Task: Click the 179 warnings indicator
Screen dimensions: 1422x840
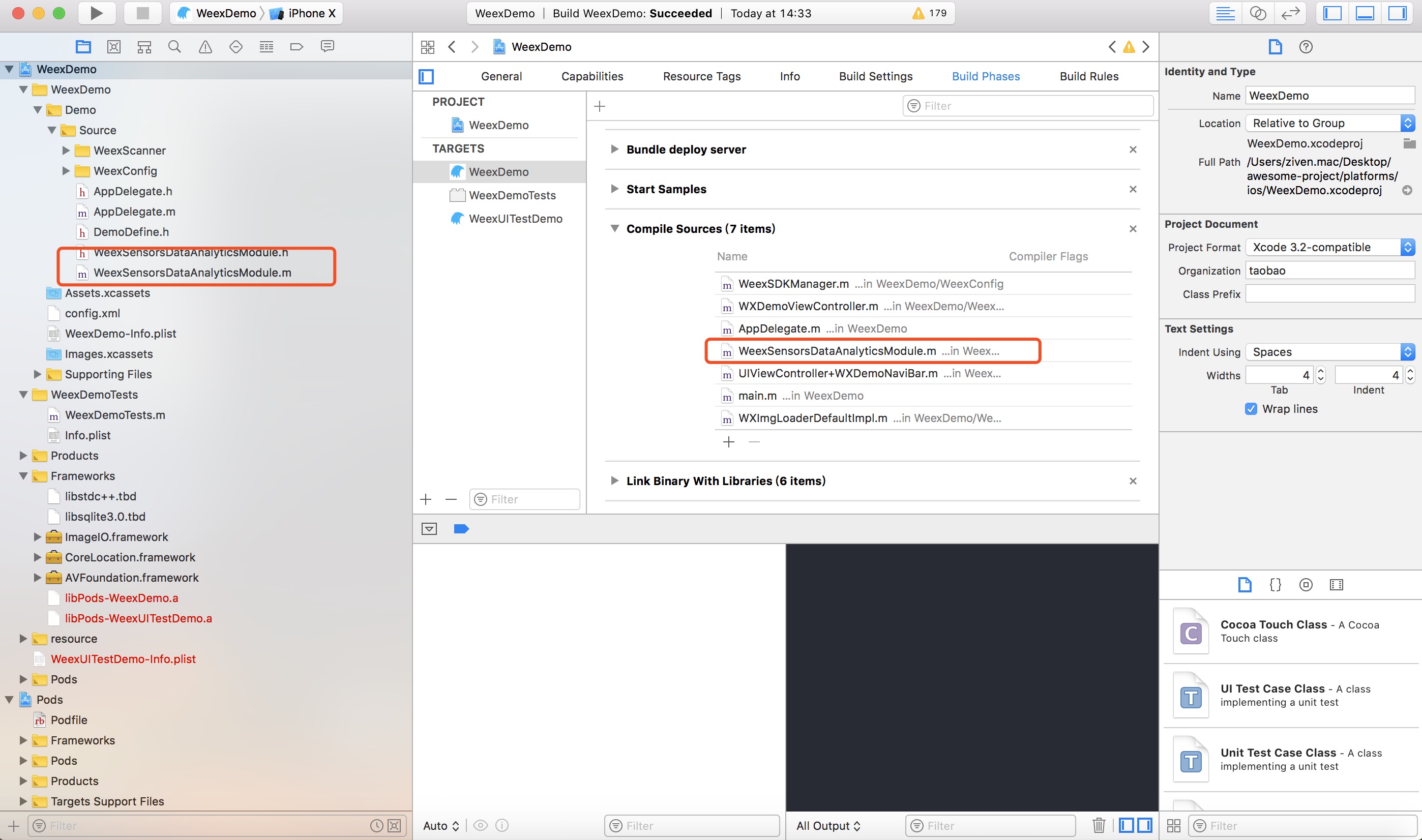Action: pos(930,13)
